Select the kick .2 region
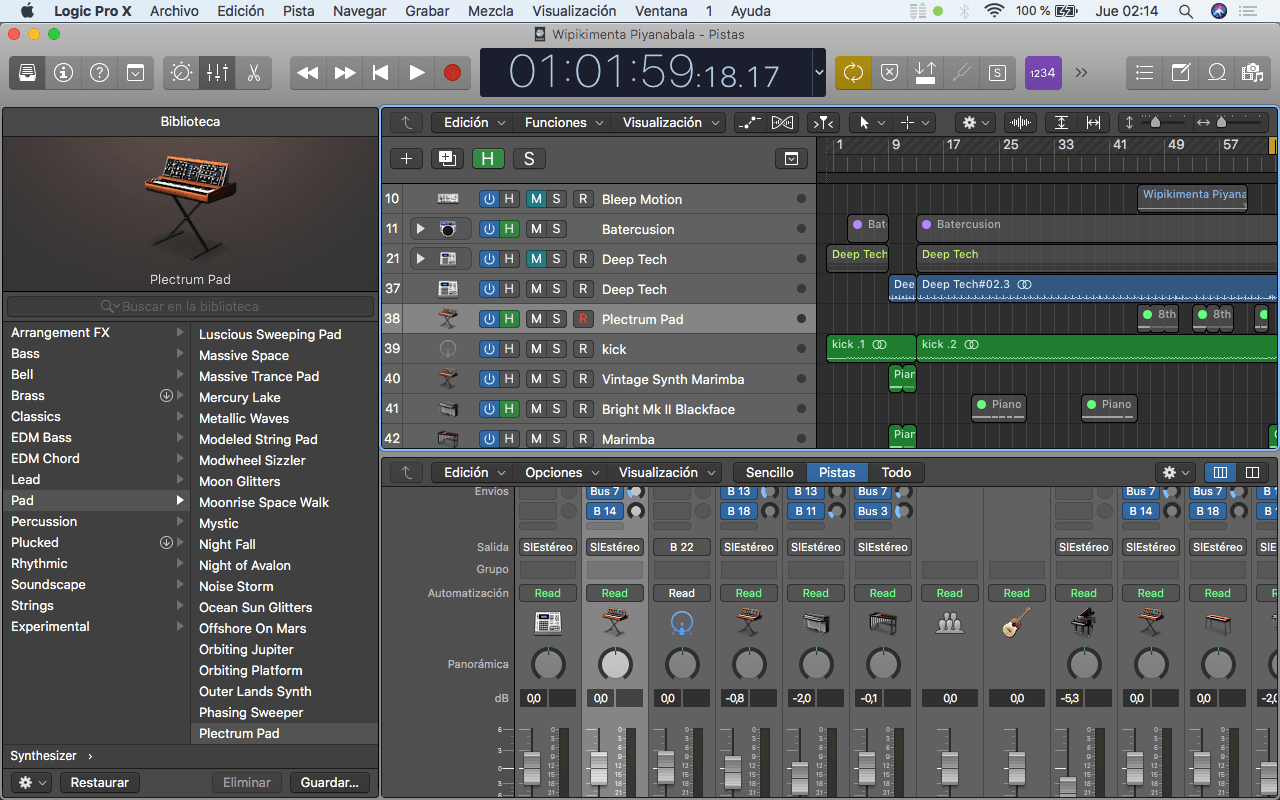 [1097, 348]
